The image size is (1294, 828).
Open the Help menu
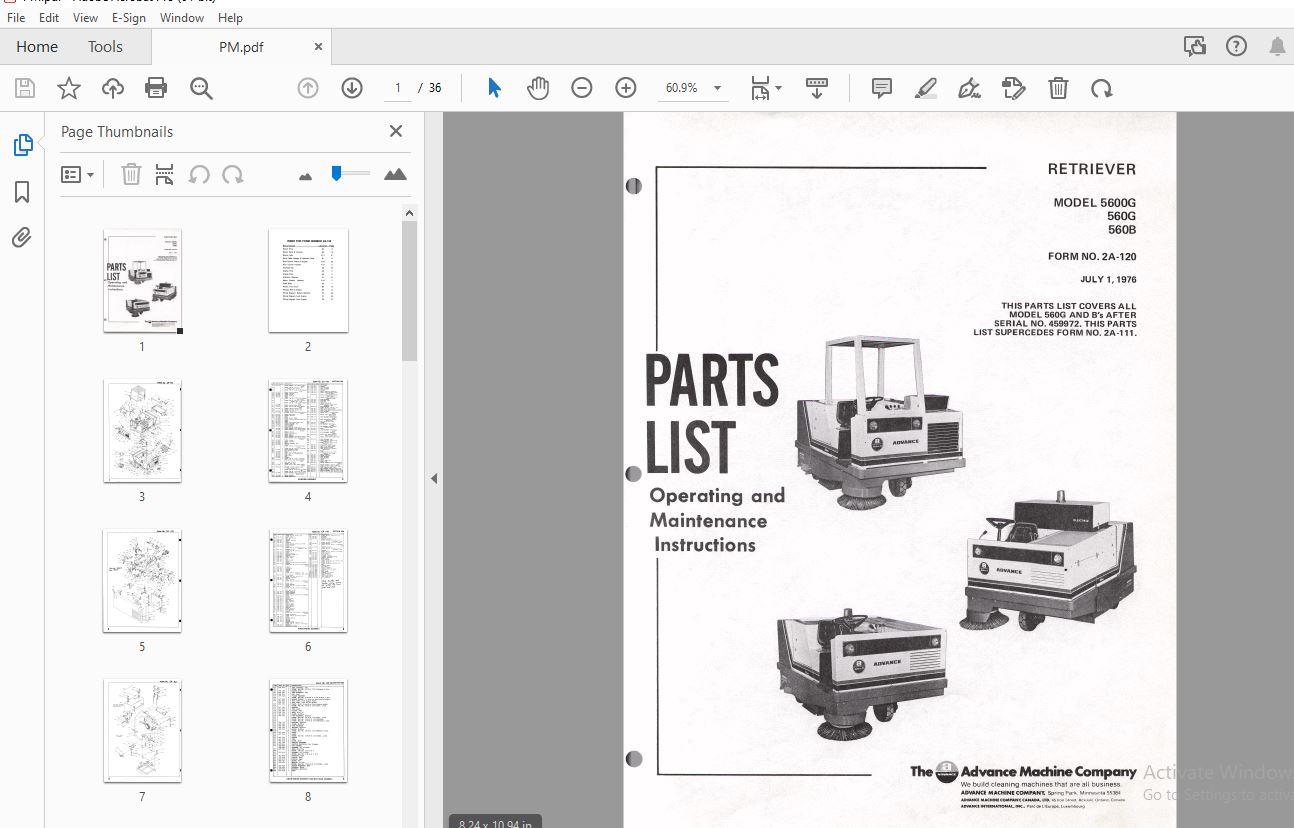coord(230,17)
